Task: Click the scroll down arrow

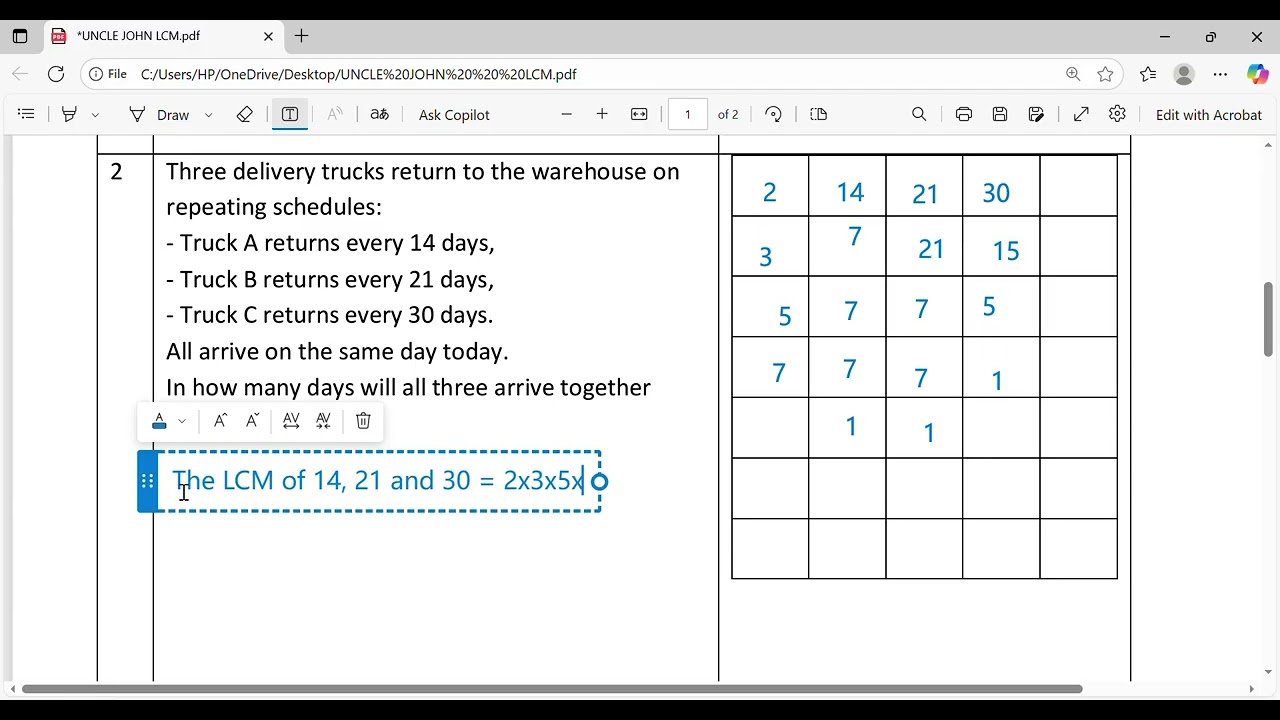Action: tap(1268, 673)
